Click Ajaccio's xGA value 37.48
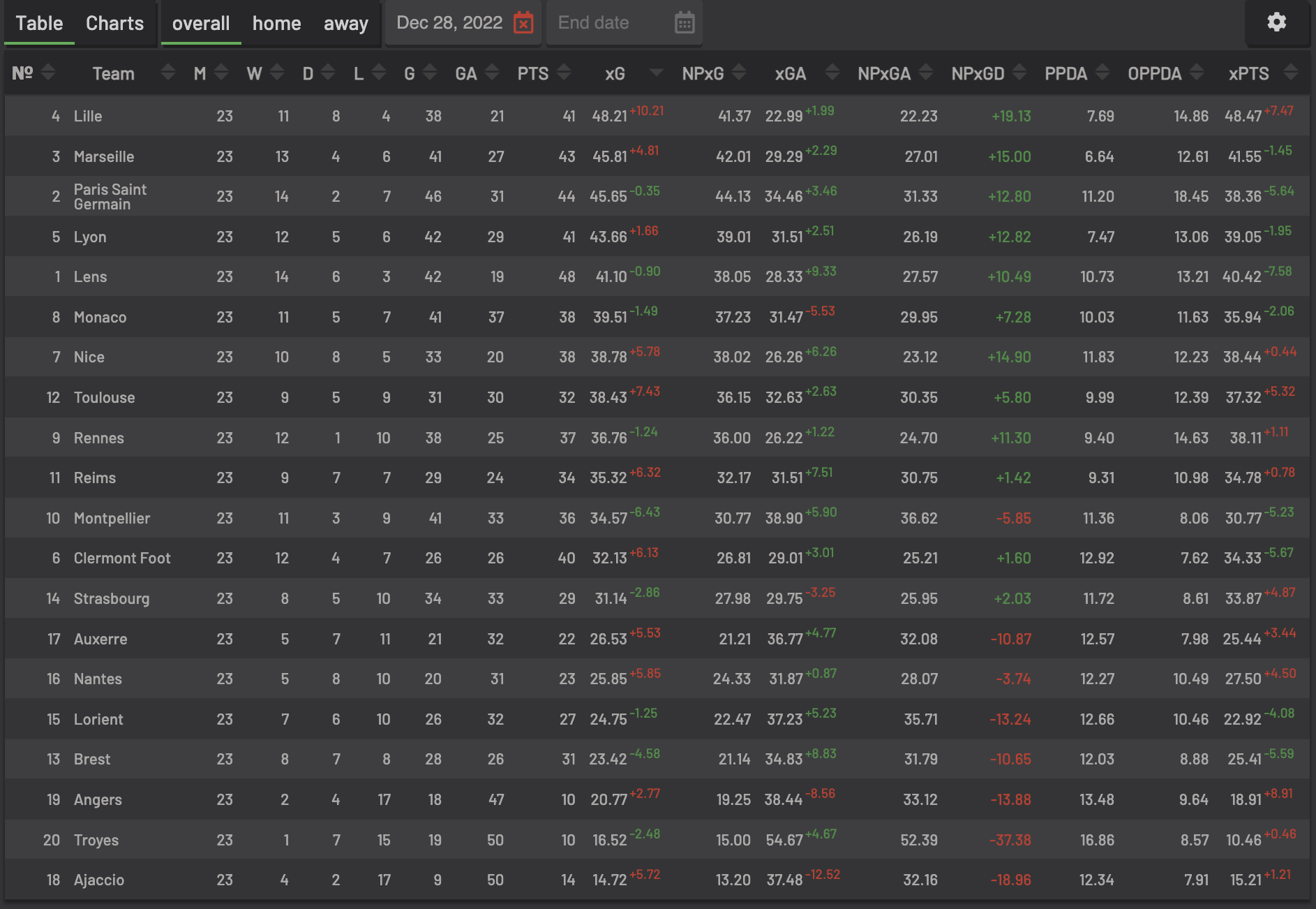The height and width of the screenshot is (909, 1316). click(x=784, y=880)
